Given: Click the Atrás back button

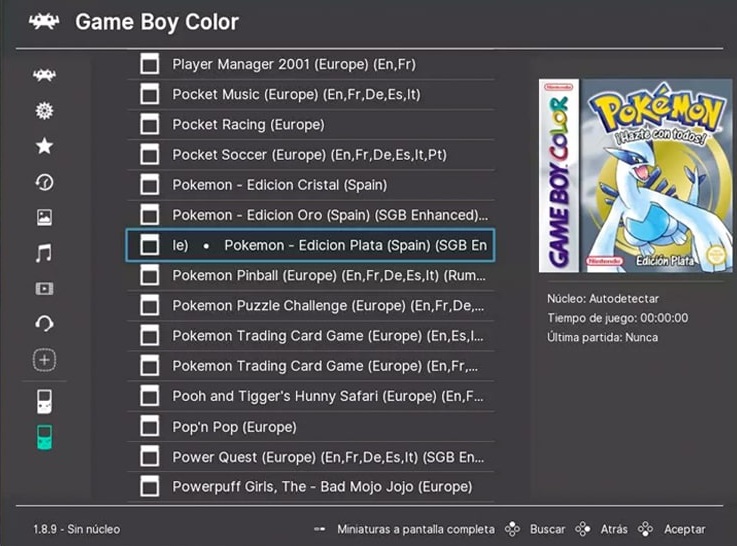Looking at the screenshot, I should point(614,529).
